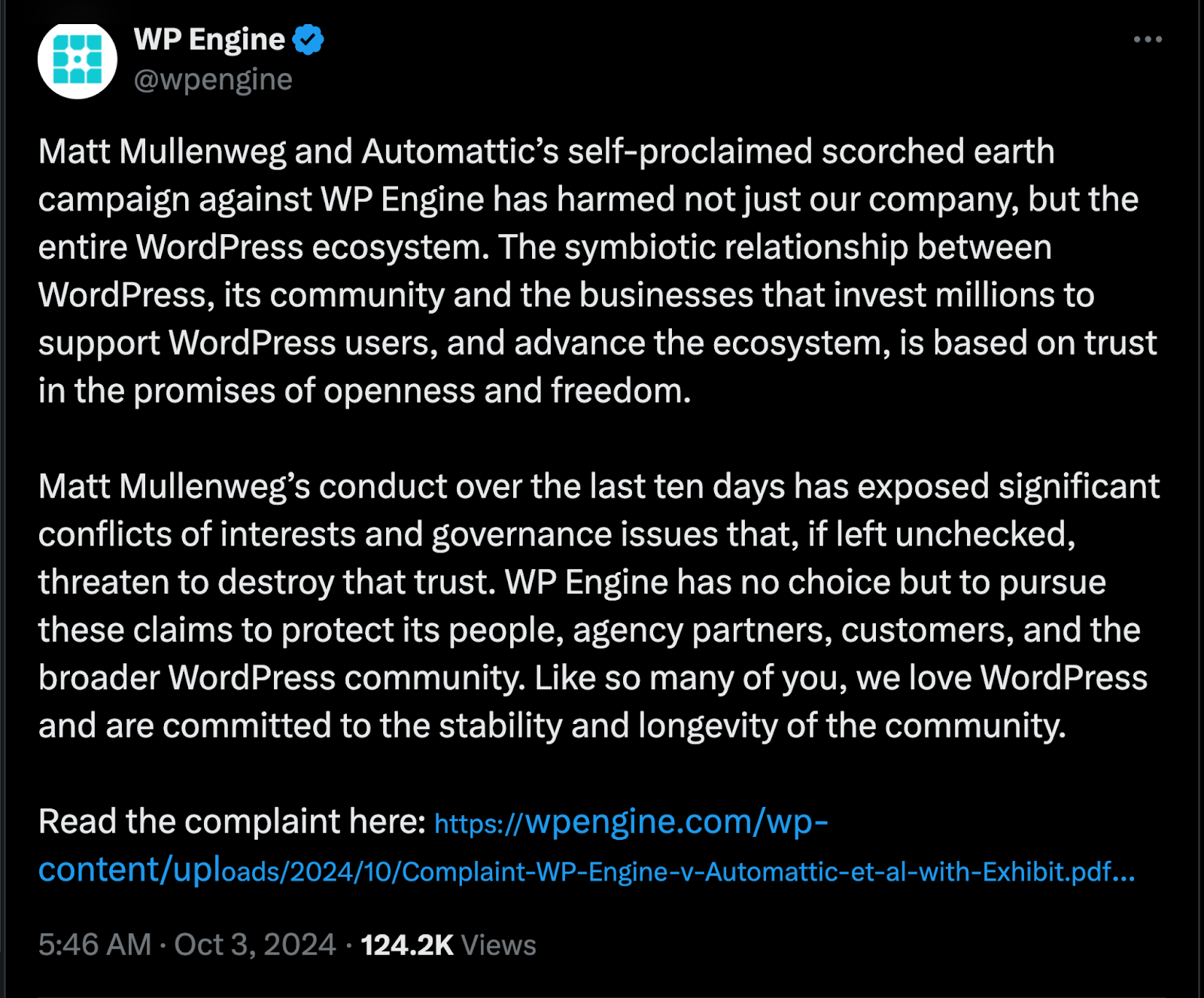Click the blue verified checkmark badge
The width and height of the screenshot is (1204, 998).
point(308,39)
